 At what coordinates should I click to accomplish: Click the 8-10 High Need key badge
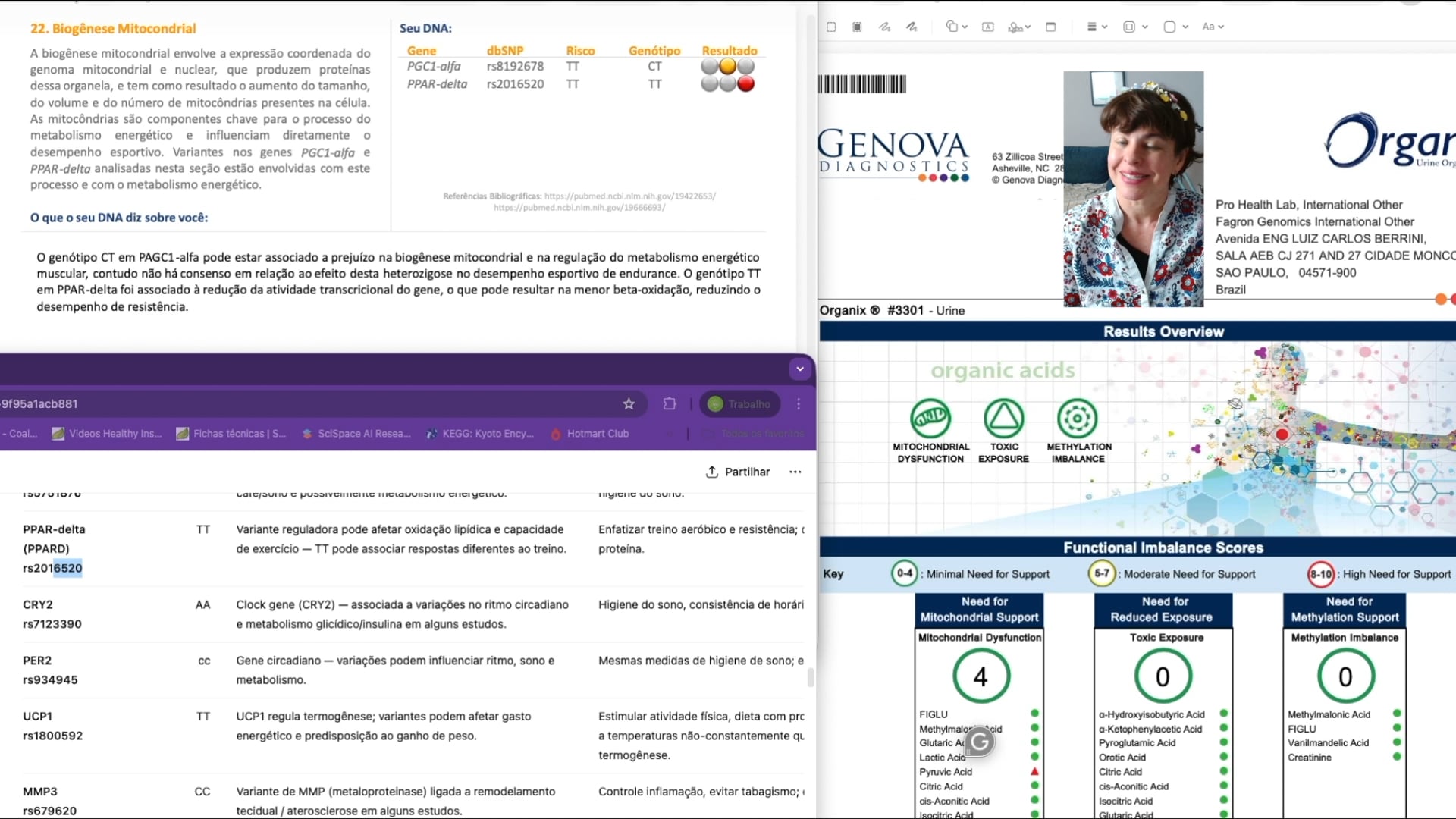pos(1321,574)
